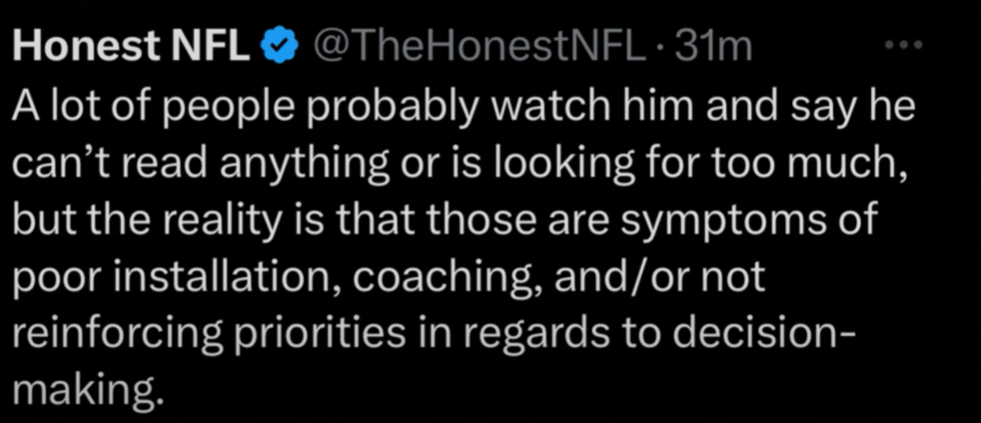981x423 pixels.
Task: Open the 31m timestamp link
Action: [712, 46]
